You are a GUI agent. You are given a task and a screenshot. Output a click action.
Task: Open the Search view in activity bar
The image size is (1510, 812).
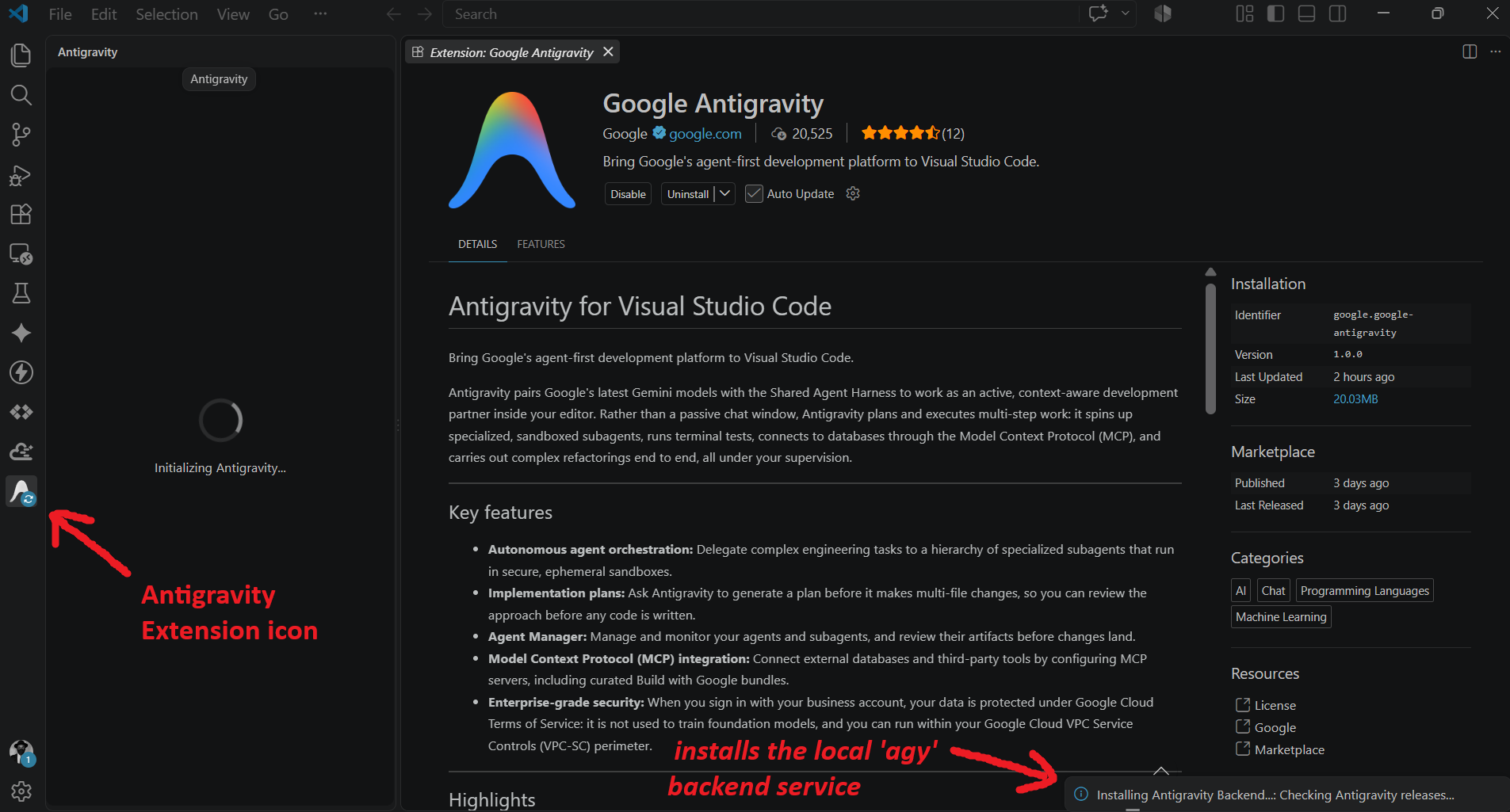[21, 95]
